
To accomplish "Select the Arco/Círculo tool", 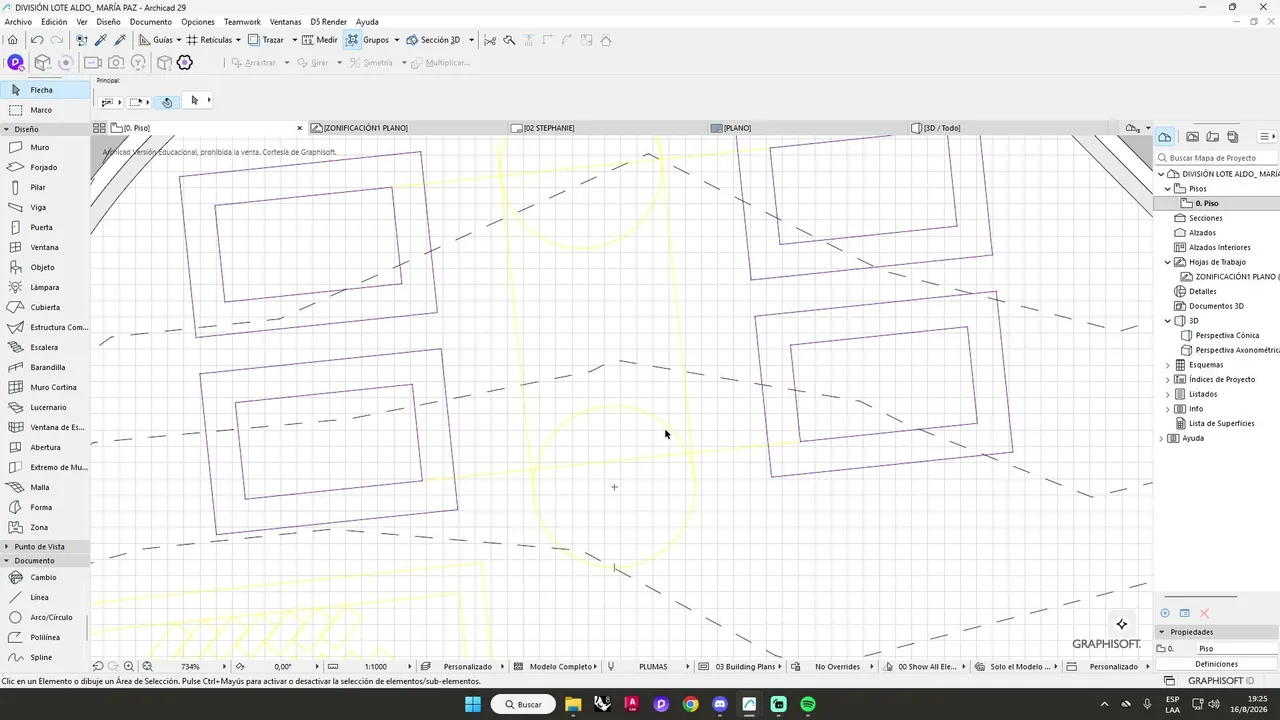I will point(45,617).
